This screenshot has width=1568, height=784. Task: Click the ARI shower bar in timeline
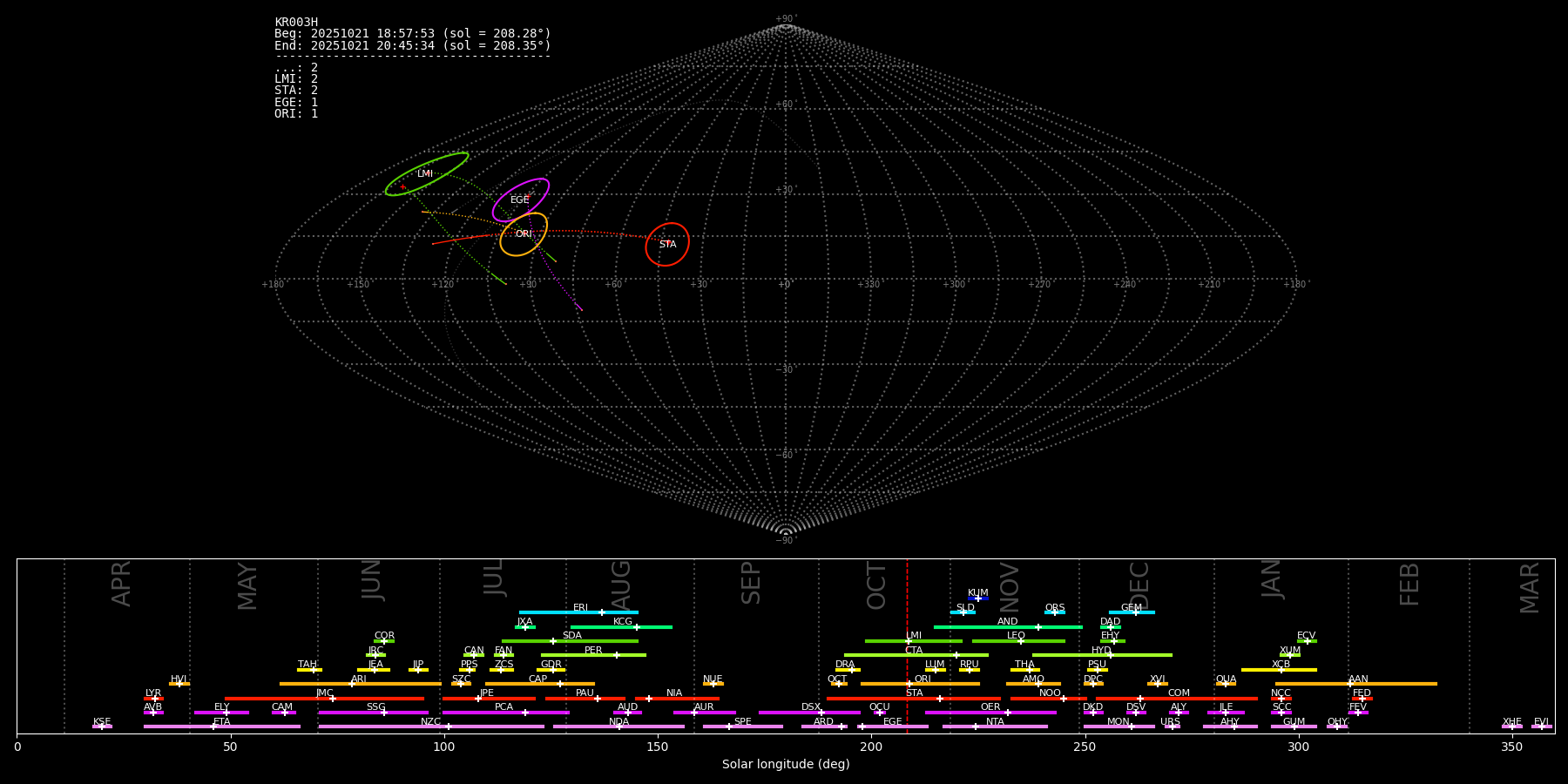pyautogui.click(x=361, y=684)
